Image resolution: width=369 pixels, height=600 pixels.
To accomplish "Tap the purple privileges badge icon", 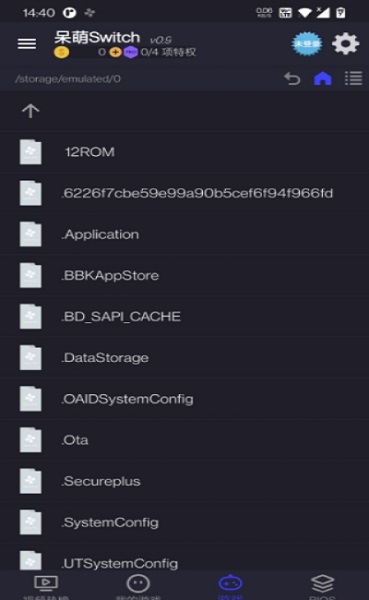I will click(x=131, y=52).
